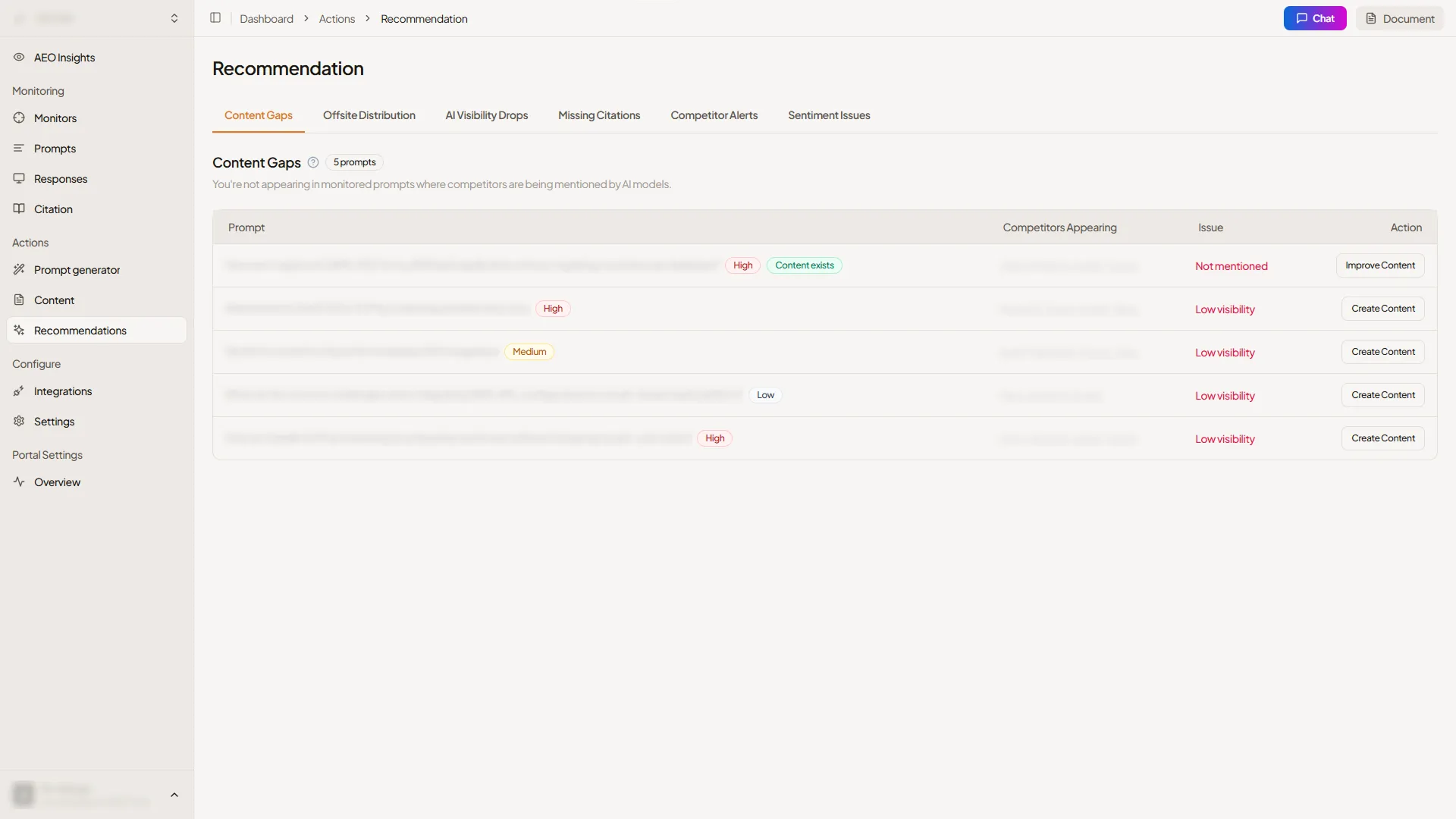
Task: Click the Content document icon in the sidebar
Action: [x=19, y=300]
